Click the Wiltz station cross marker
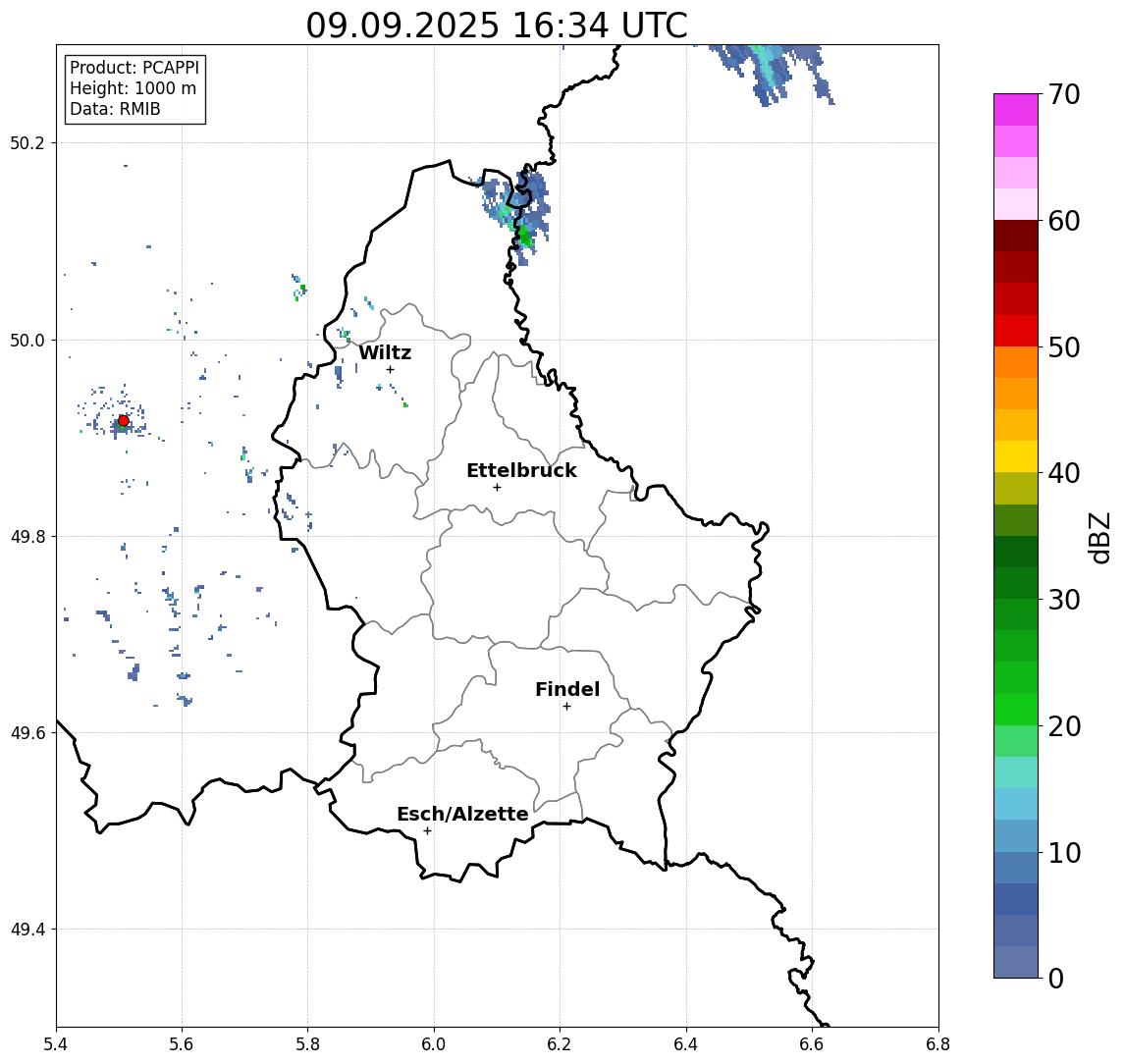The image size is (1124, 1064). 390,370
